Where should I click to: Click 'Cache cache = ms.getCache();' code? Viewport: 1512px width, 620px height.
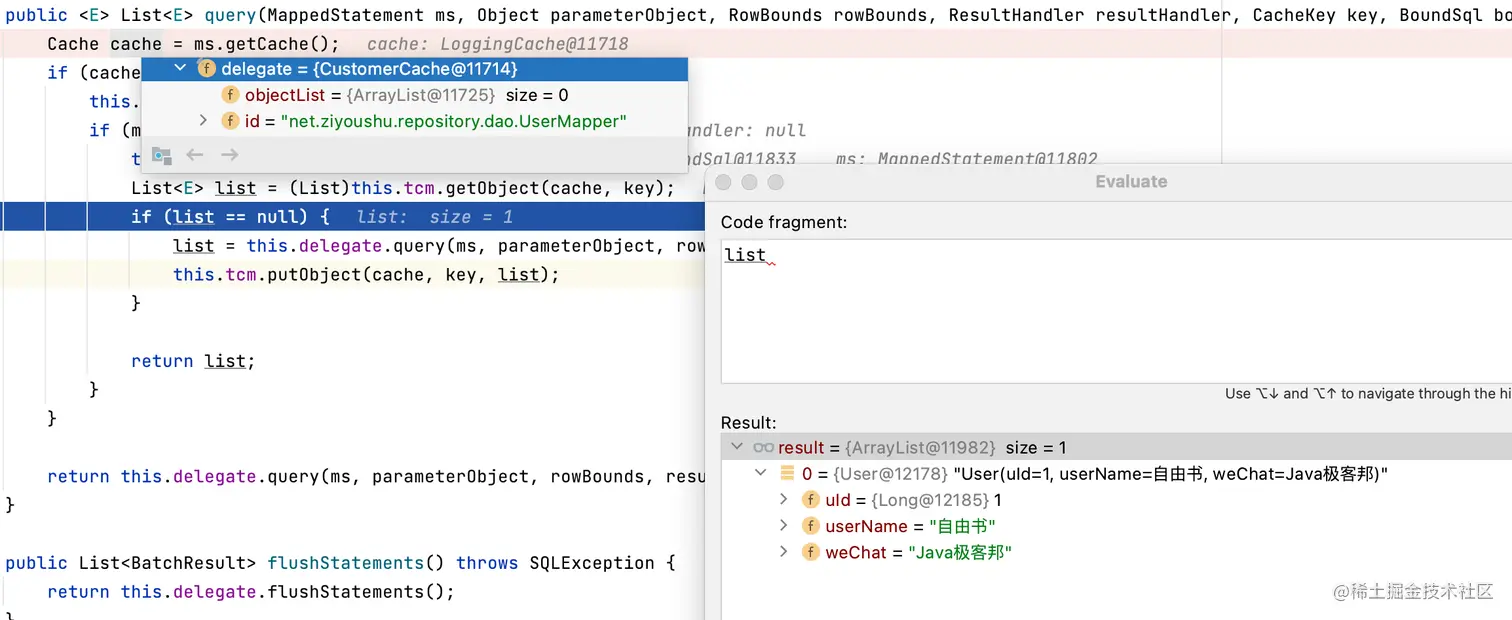click(193, 44)
